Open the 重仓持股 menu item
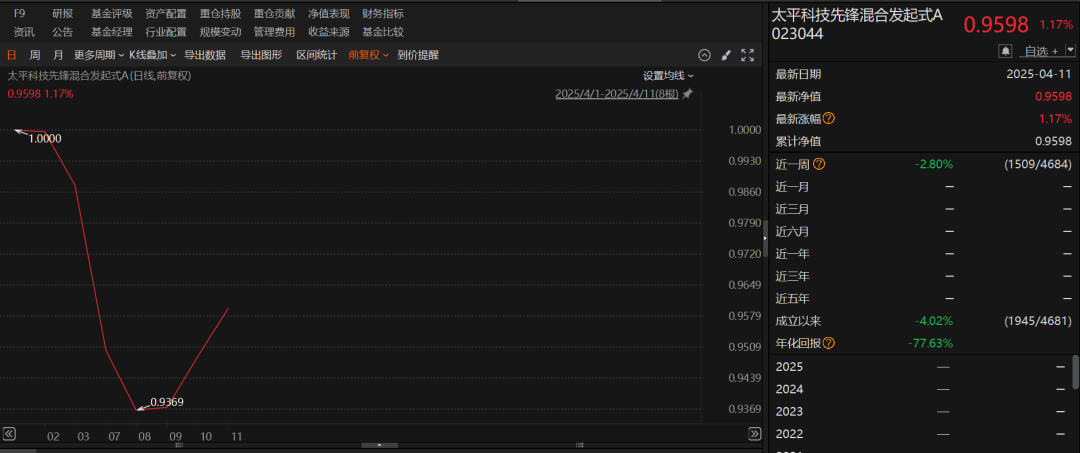Screen dimensions: 1080x453 tap(219, 14)
